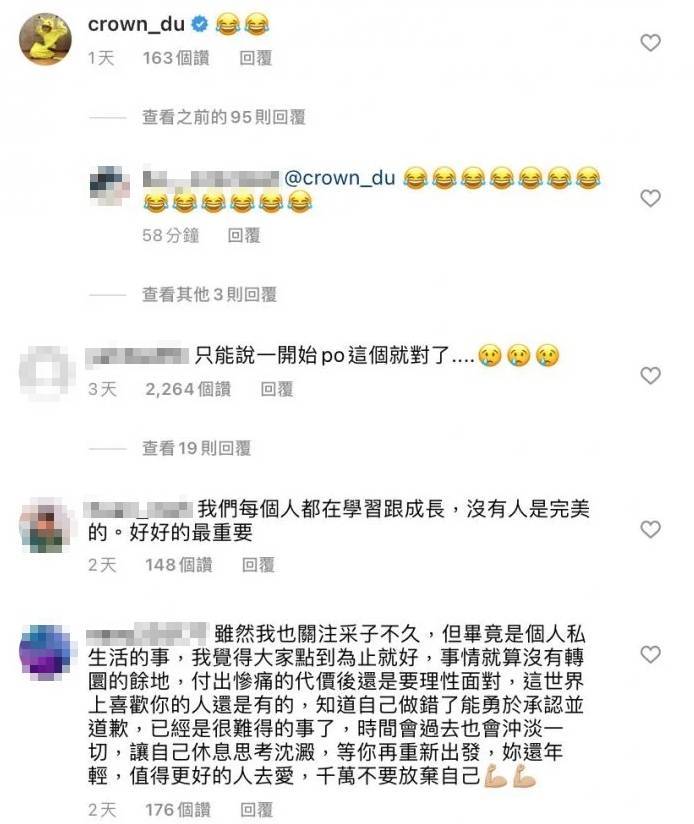Open the blurred avatar of 58分鐘 reply
Image resolution: width=694 pixels, height=824 pixels.
click(110, 186)
